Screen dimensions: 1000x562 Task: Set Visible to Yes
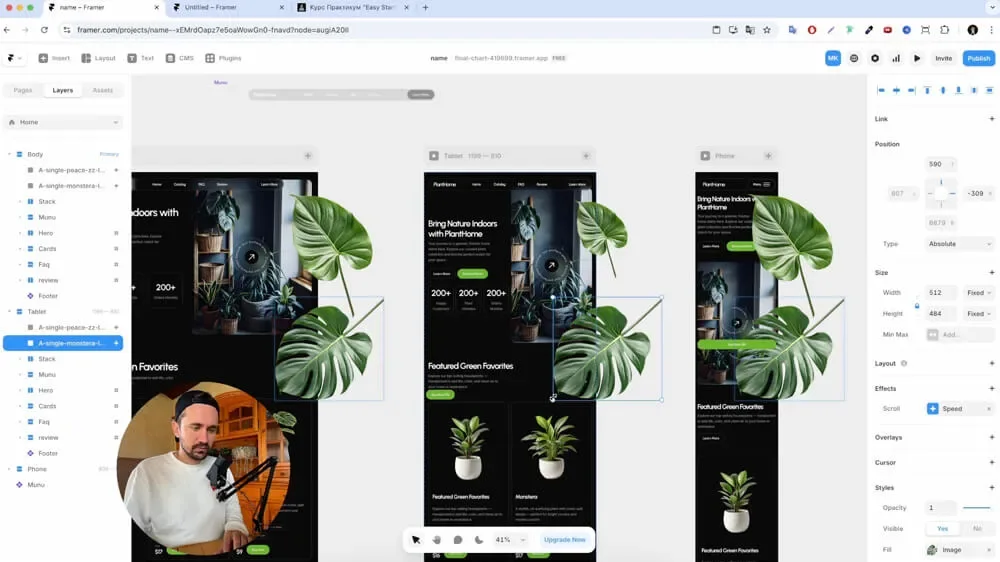tap(943, 528)
